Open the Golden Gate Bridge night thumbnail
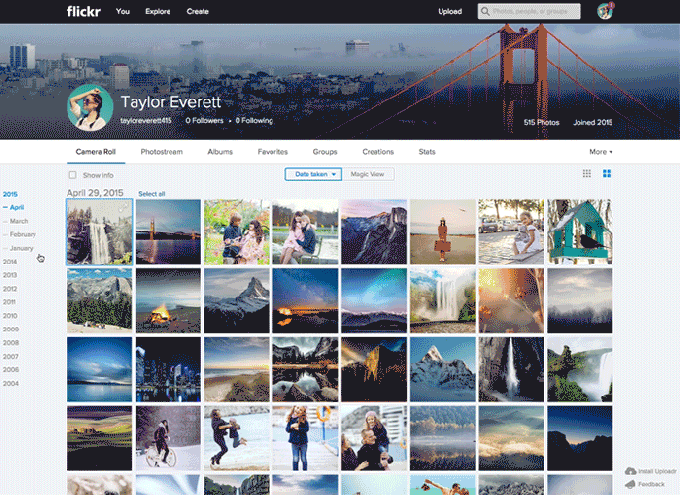The image size is (680, 495). 168,232
